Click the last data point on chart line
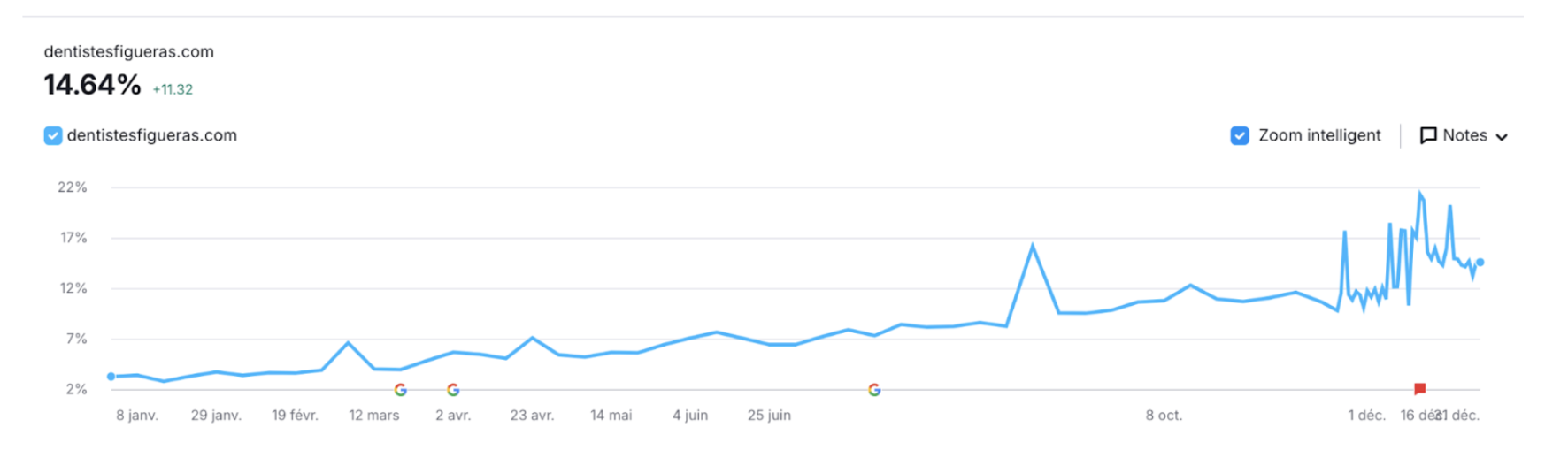 tap(1480, 263)
